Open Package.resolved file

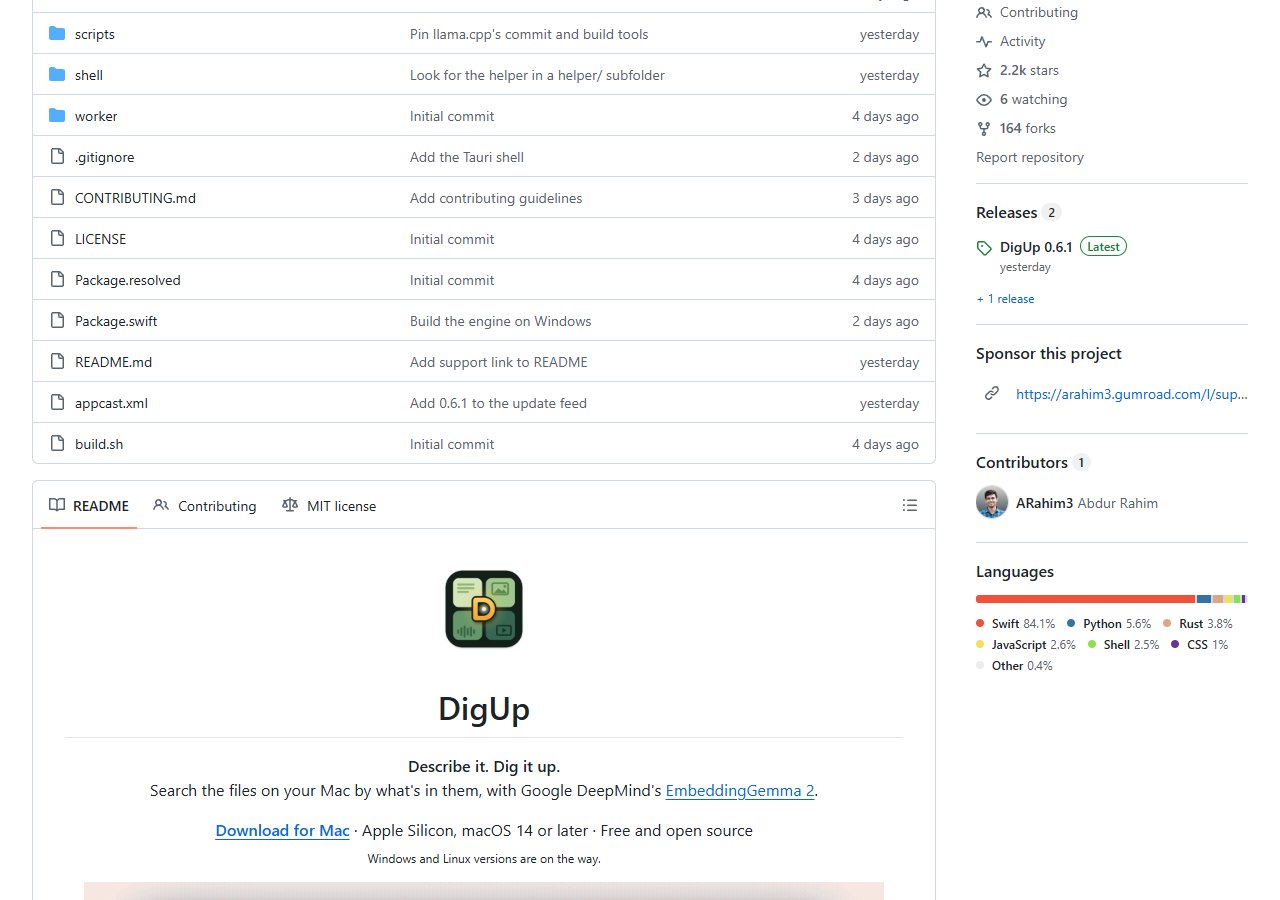pos(128,280)
